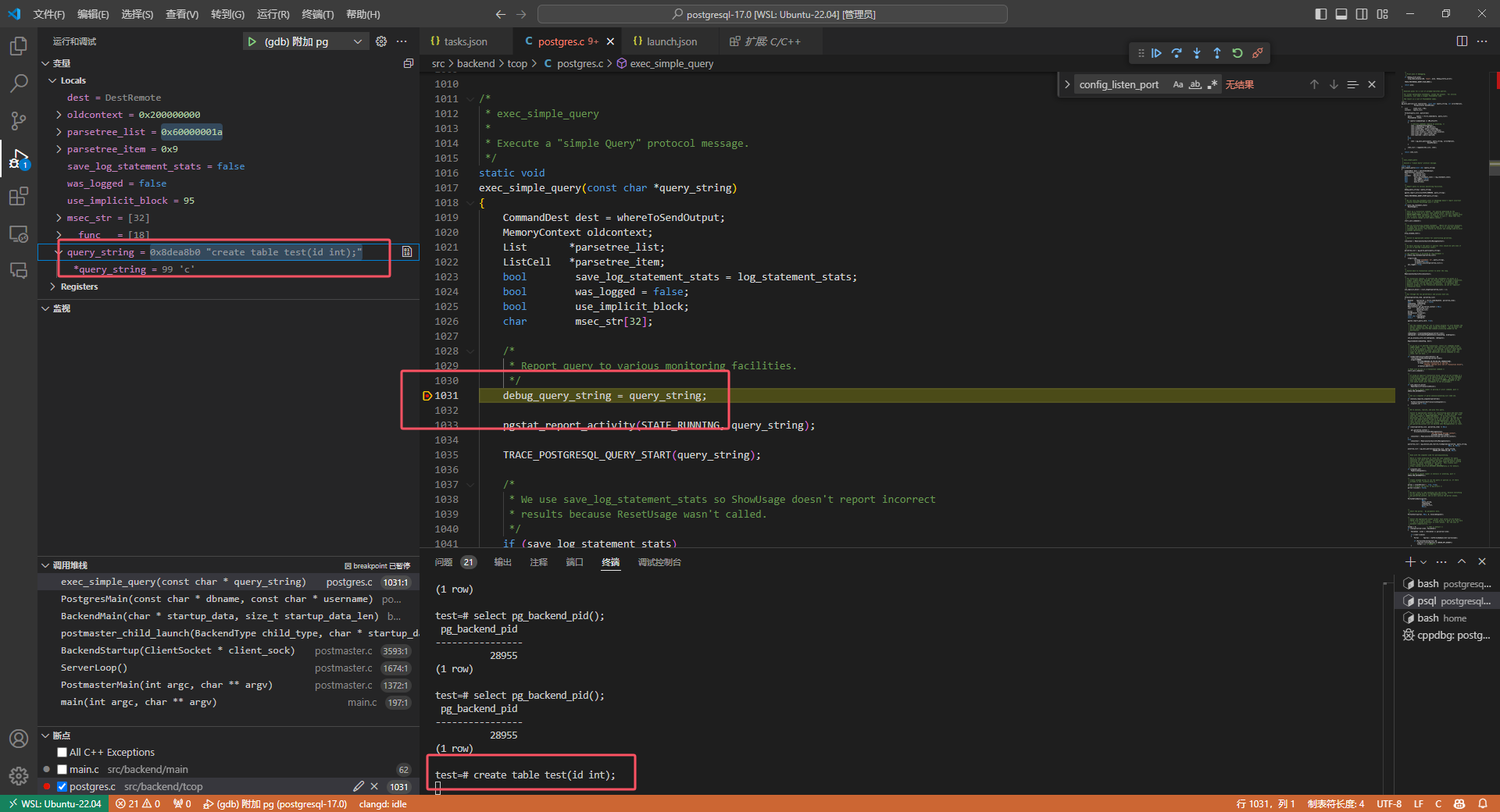The image size is (1500, 812).
Task: Open the debug configuration dropdown
Action: [x=358, y=41]
